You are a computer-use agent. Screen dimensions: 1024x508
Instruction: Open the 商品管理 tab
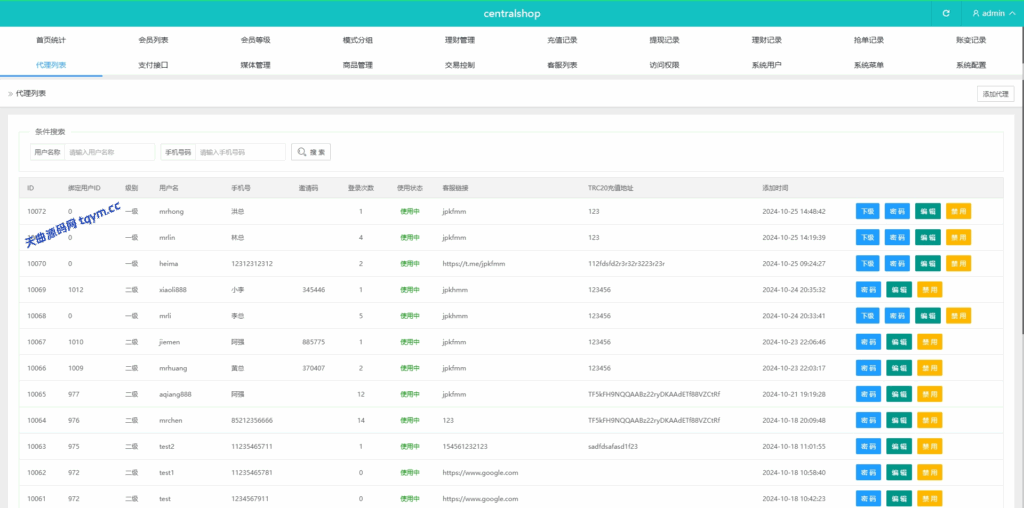(357, 65)
